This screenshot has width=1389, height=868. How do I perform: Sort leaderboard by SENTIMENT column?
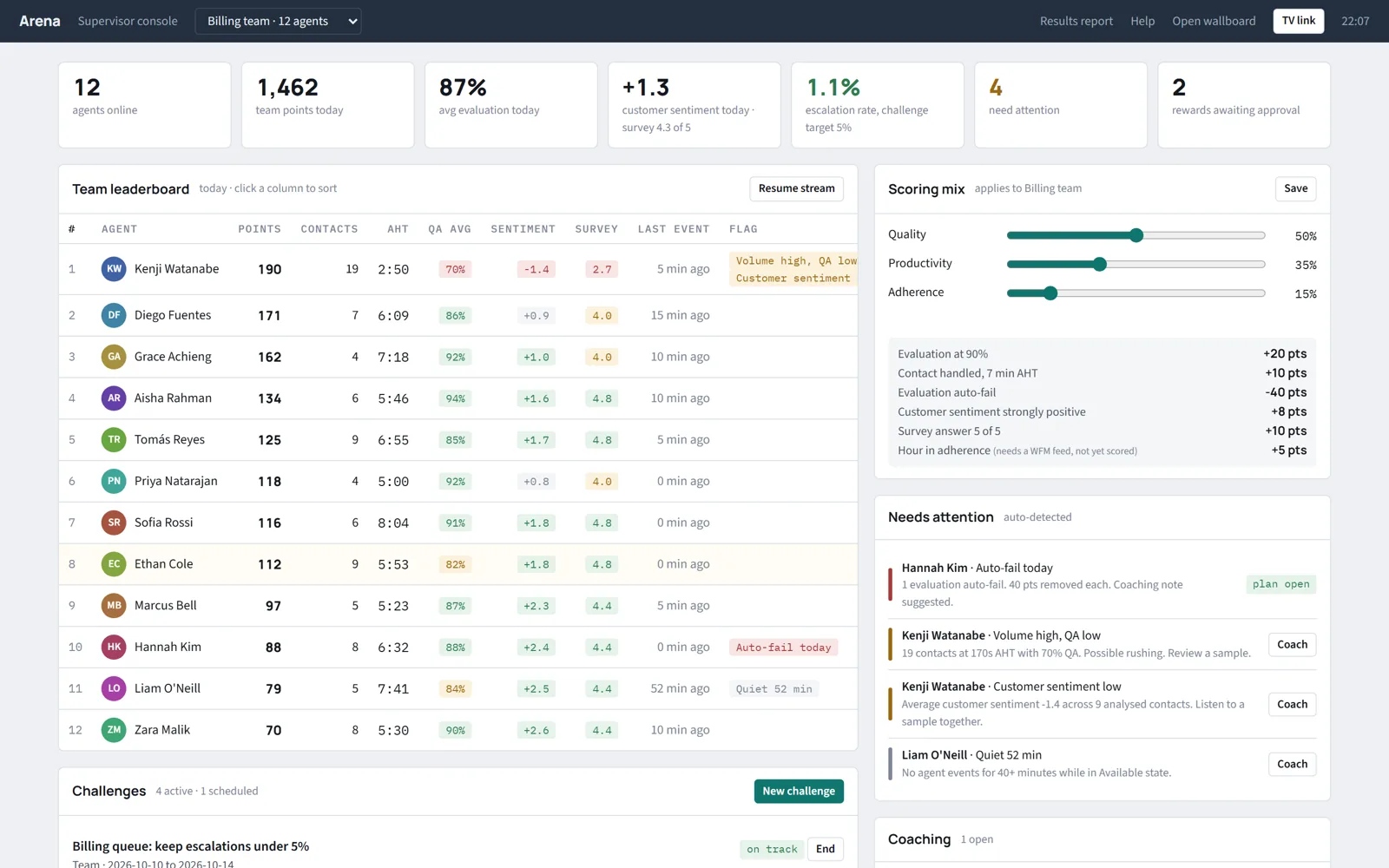[523, 229]
